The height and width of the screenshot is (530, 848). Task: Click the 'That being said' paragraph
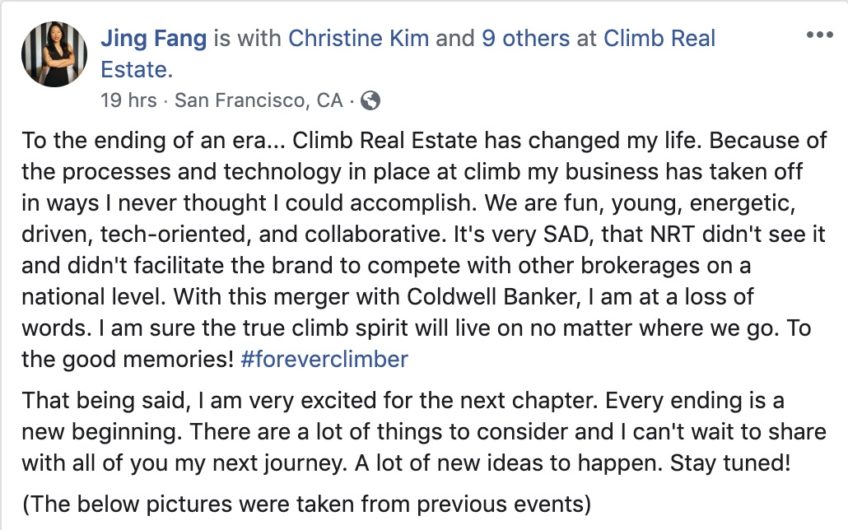(424, 432)
